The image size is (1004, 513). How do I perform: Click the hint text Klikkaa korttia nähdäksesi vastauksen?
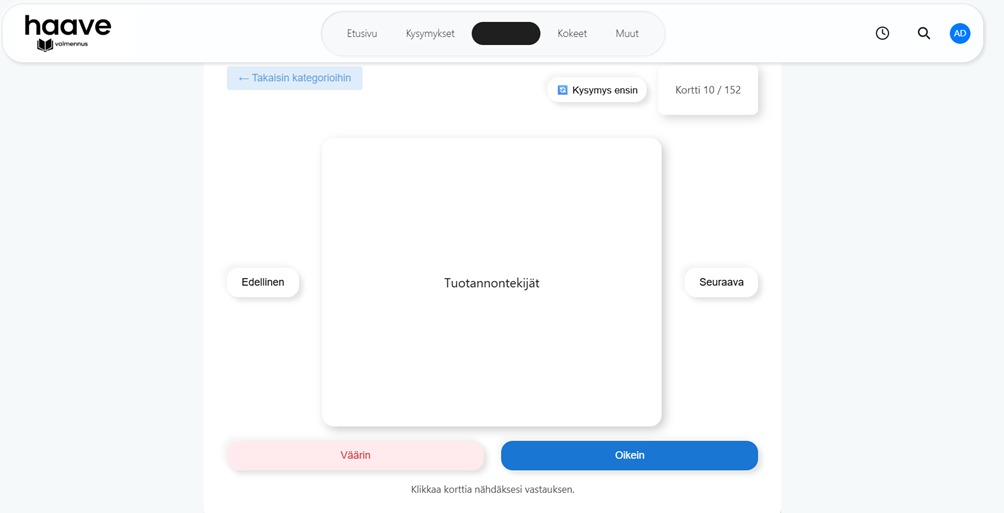tap(492, 490)
